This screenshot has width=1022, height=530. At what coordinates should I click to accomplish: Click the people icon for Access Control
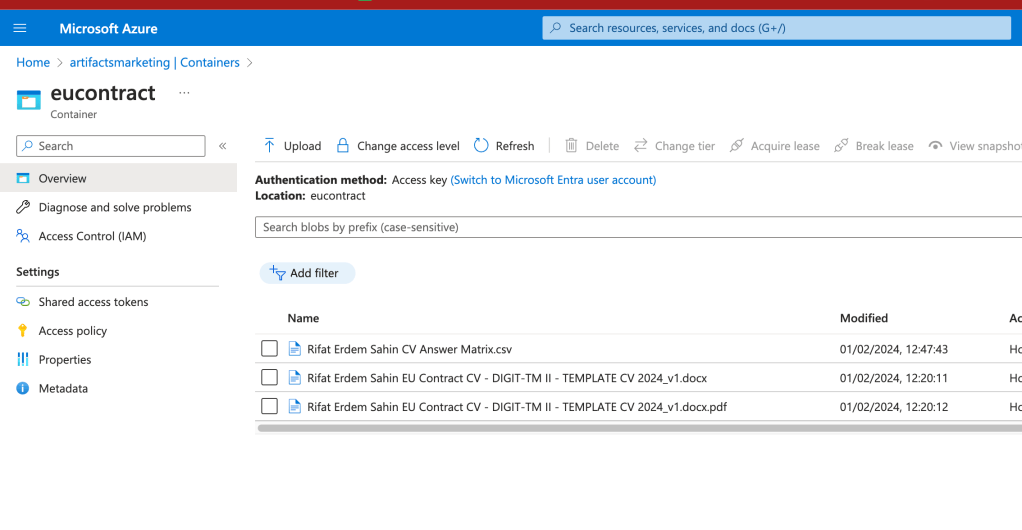pyautogui.click(x=23, y=236)
